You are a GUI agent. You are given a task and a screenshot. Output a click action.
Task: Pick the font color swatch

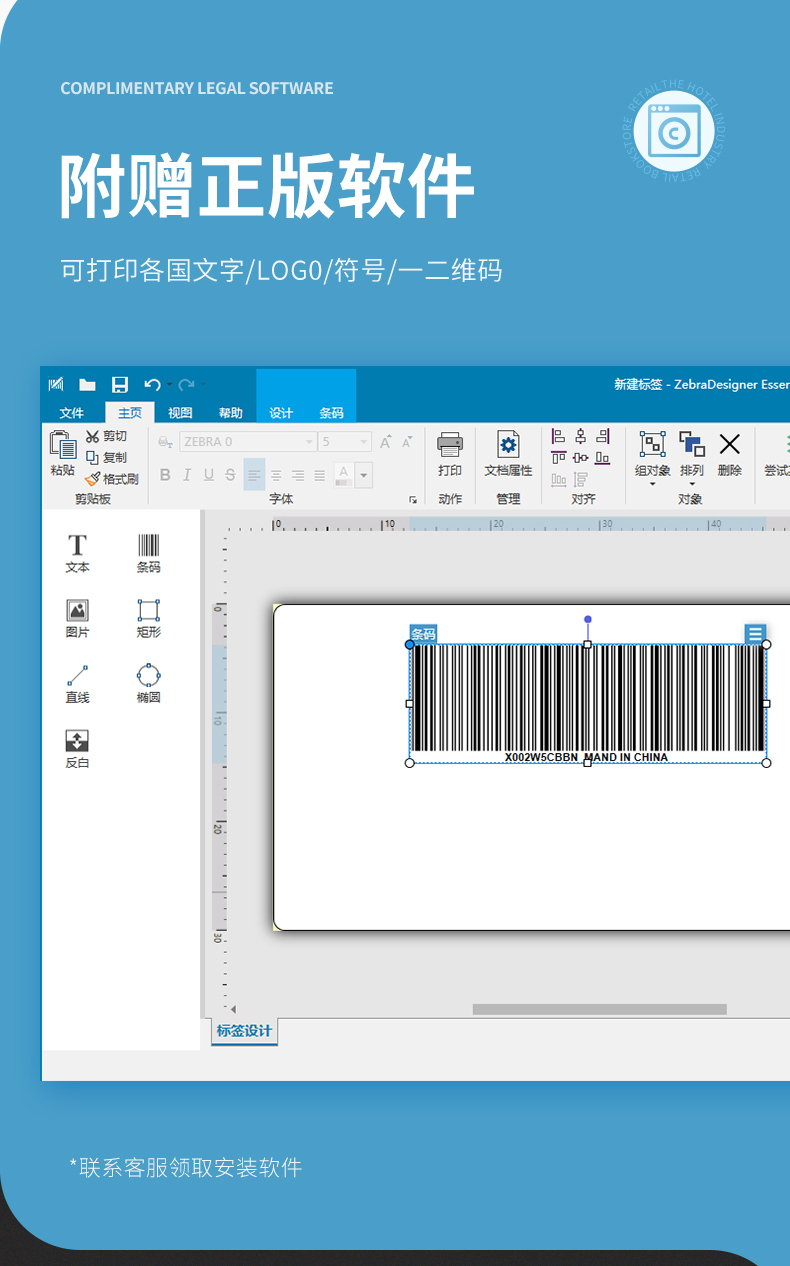344,475
